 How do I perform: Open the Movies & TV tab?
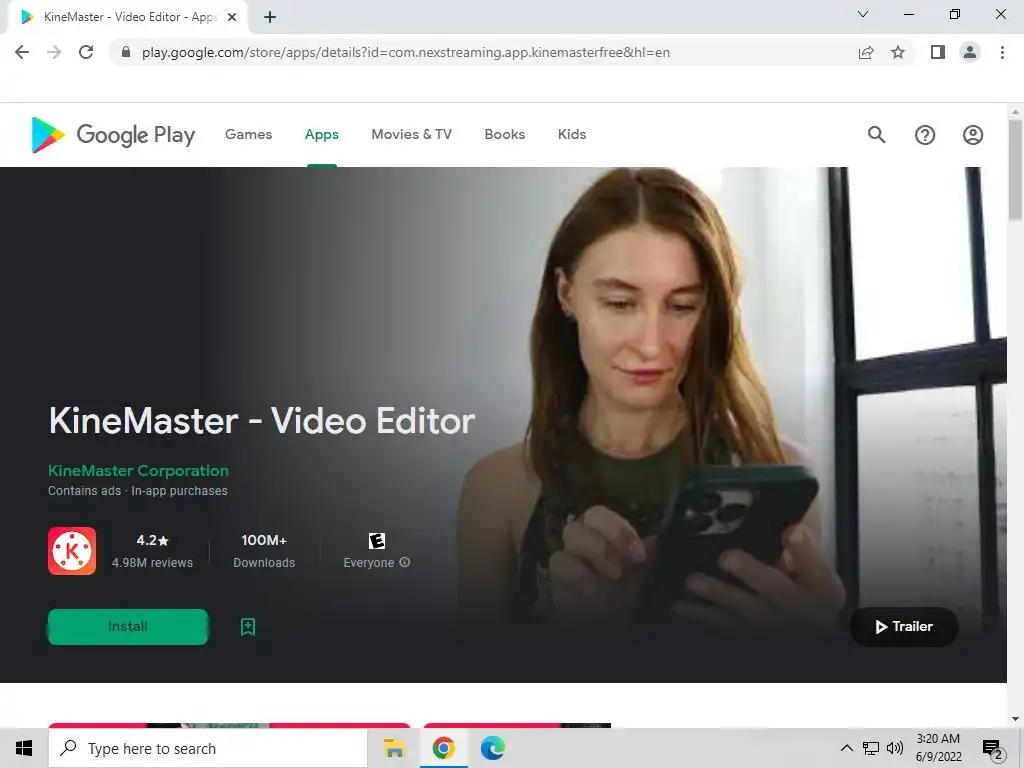(x=411, y=135)
